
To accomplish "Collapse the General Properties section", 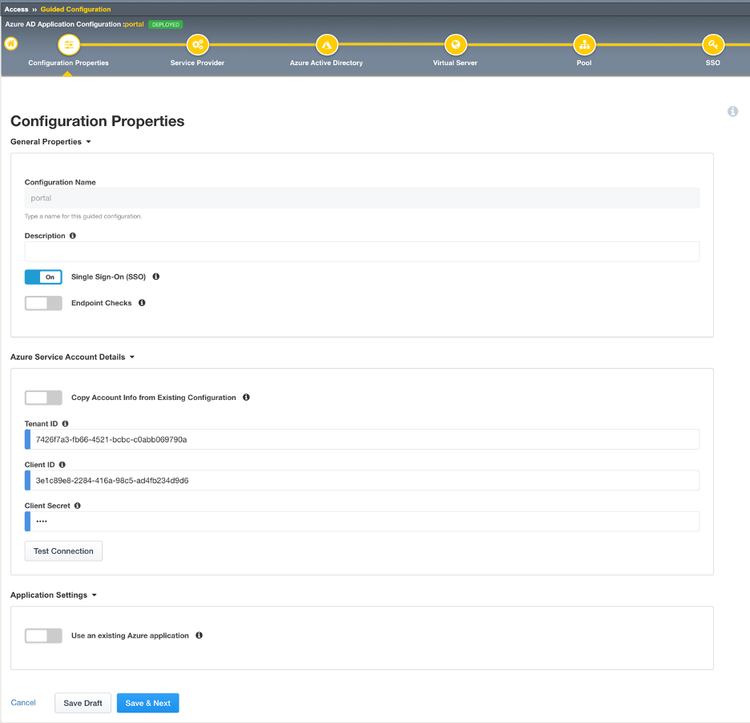I will click(x=51, y=142).
